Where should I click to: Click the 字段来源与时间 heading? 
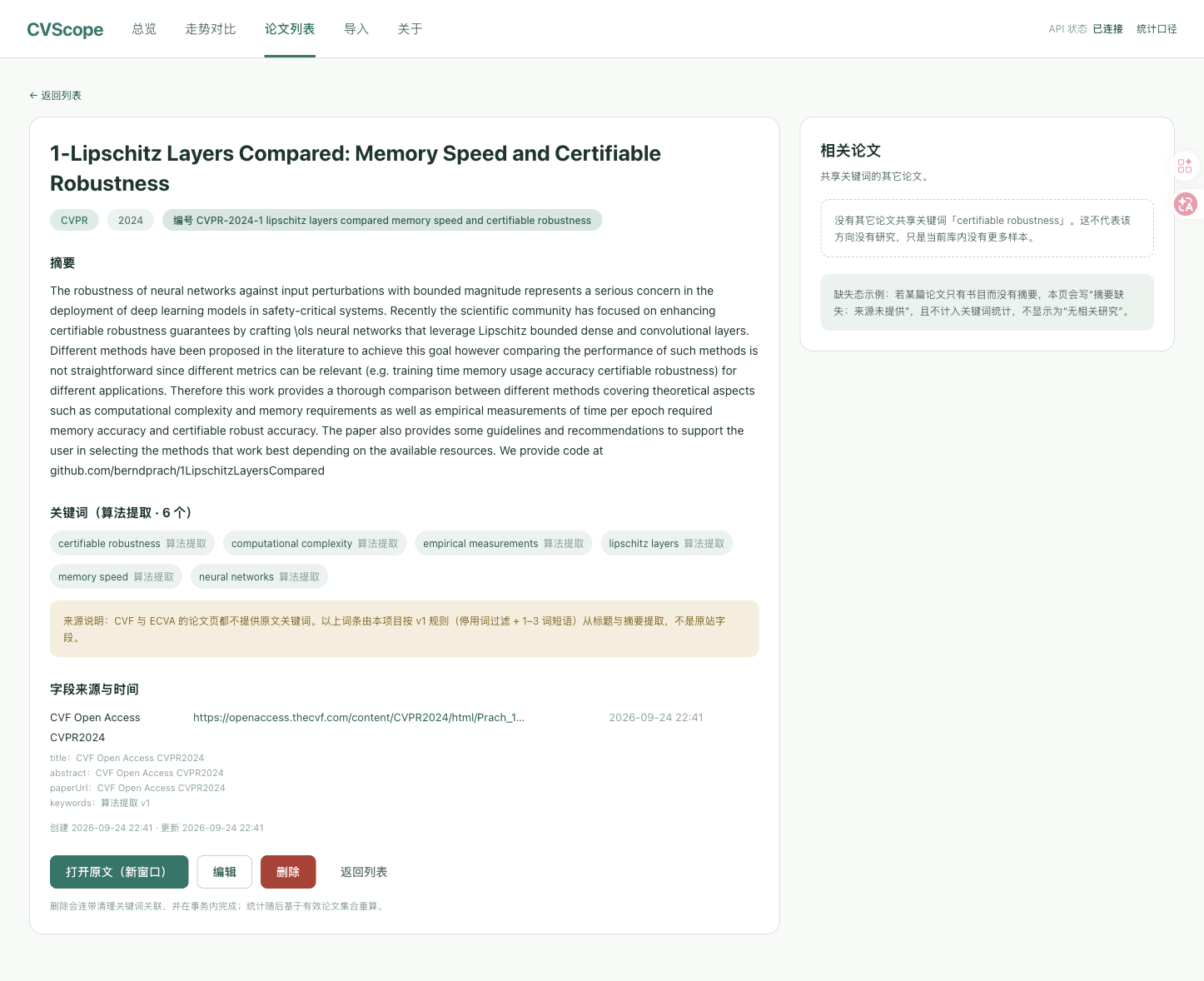coord(94,690)
